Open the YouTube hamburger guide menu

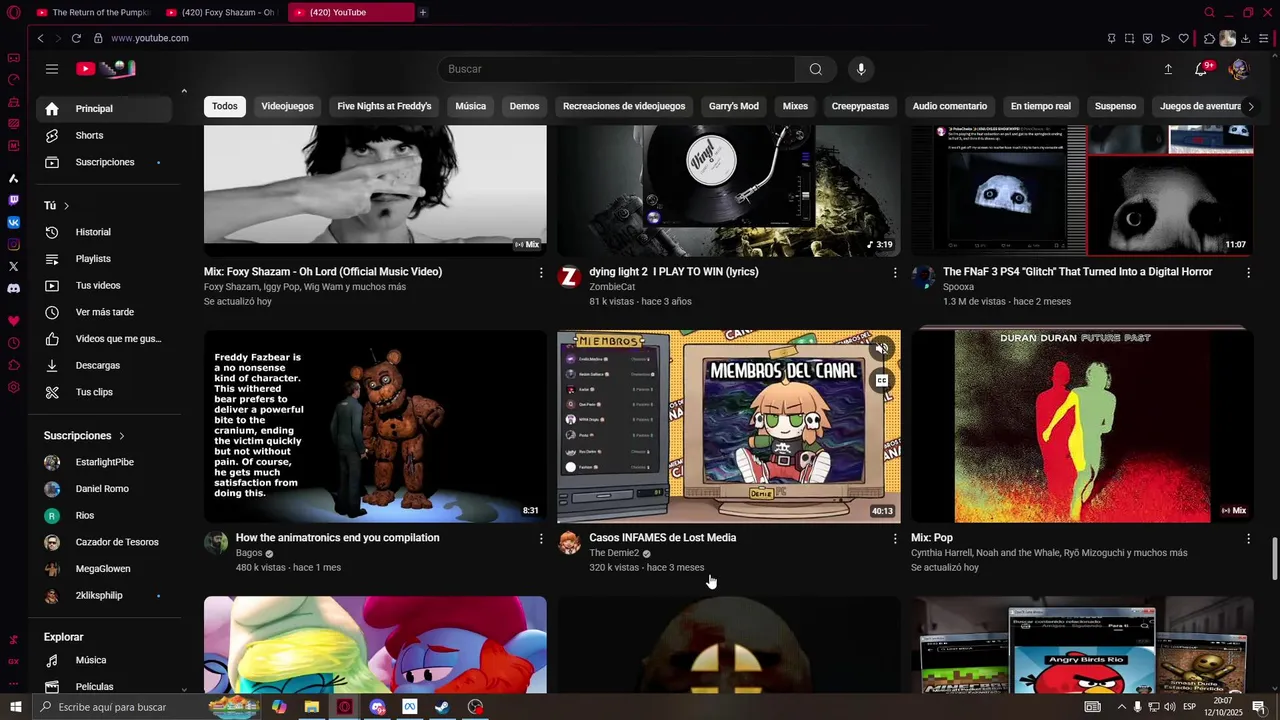pos(52,69)
